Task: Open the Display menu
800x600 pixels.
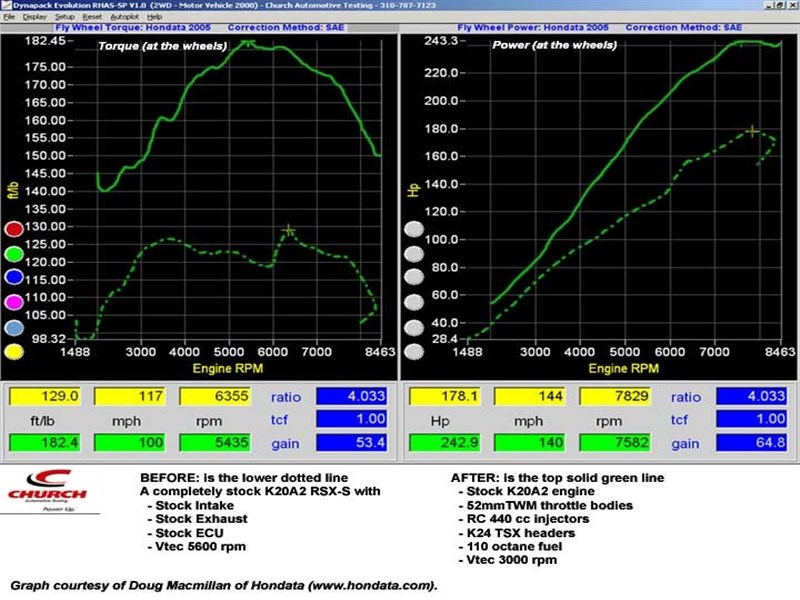Action: (35, 17)
